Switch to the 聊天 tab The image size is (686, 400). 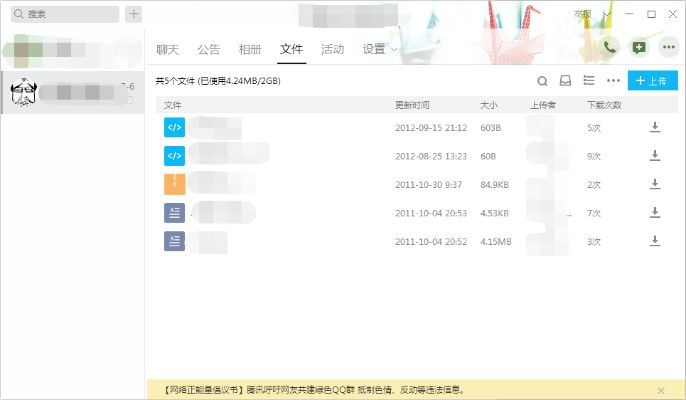click(168, 49)
